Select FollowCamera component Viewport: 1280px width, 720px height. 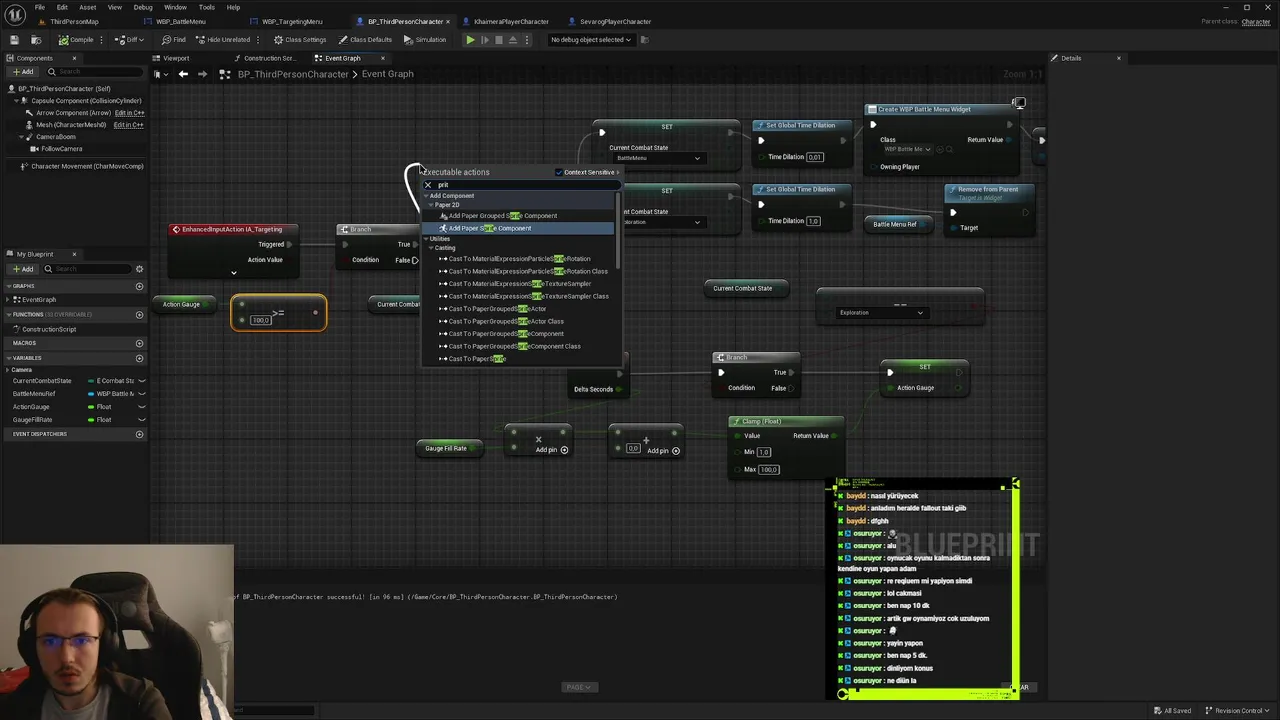tap(62, 149)
